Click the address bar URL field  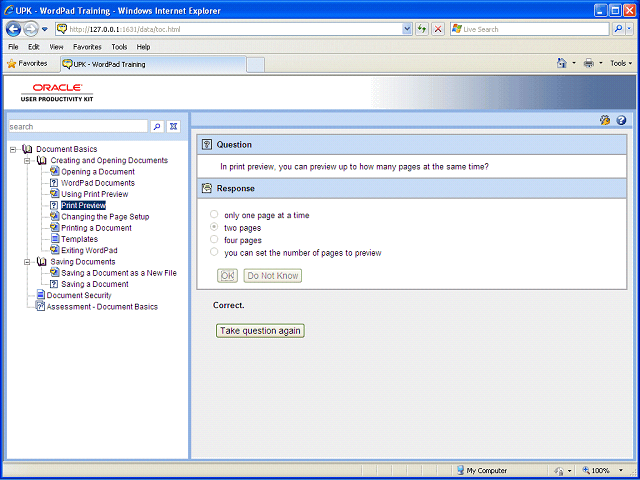(x=235, y=29)
